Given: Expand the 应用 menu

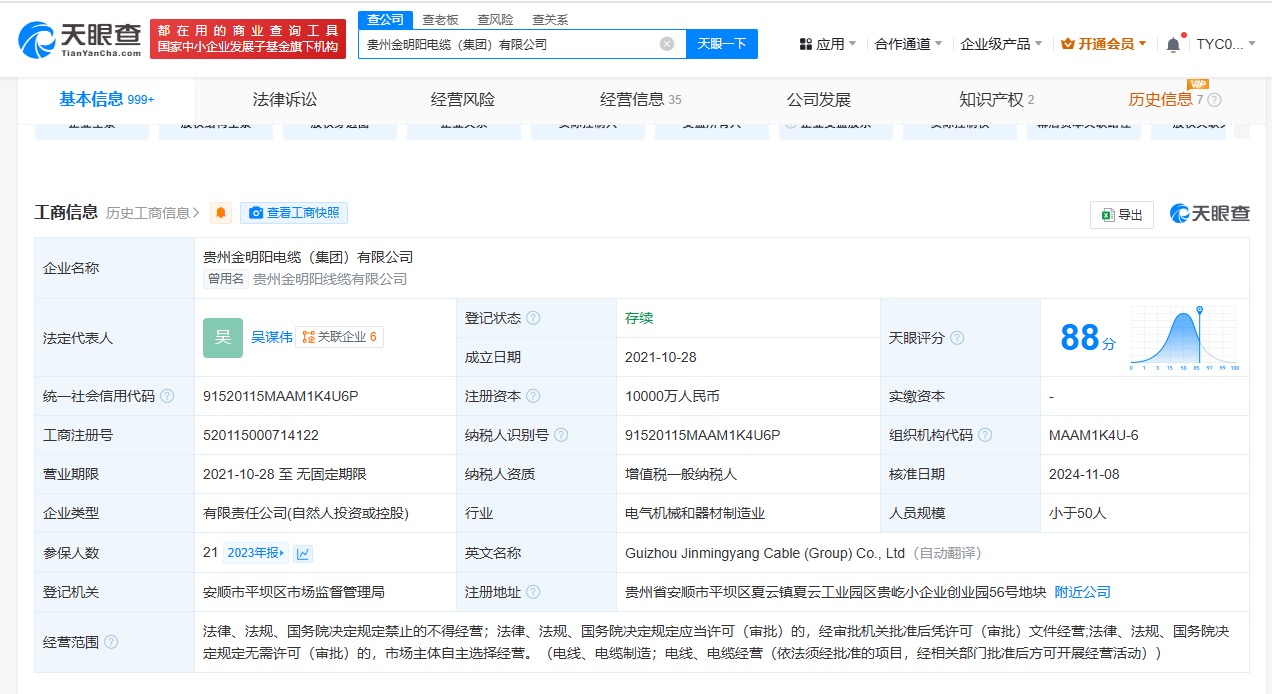Looking at the screenshot, I should (828, 44).
